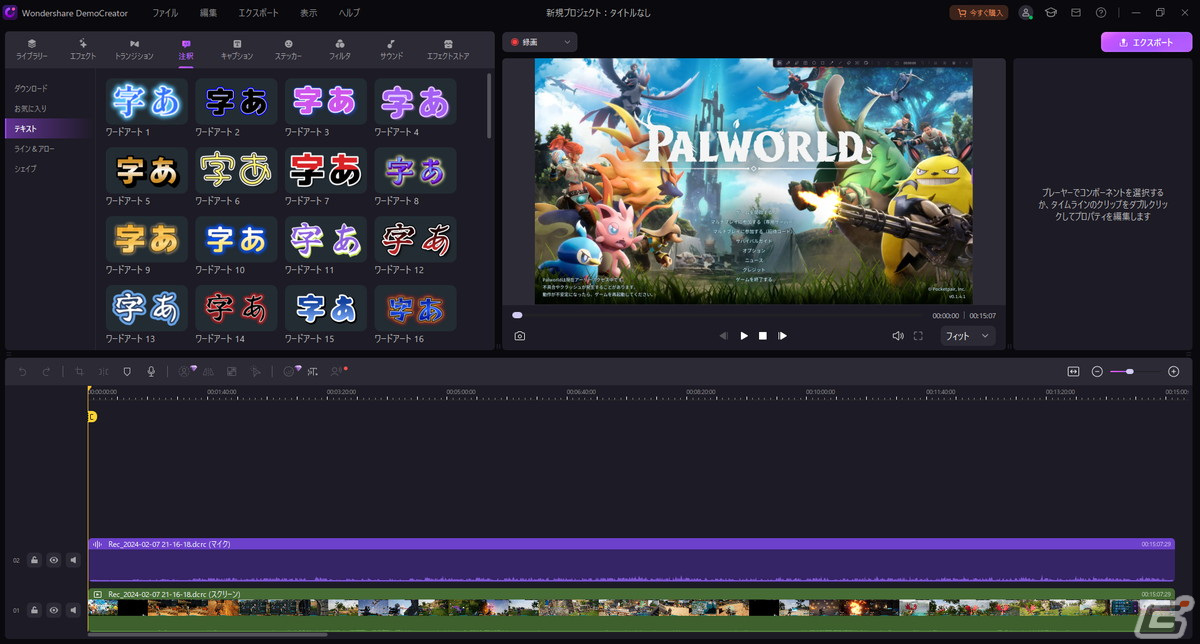Click the split clip icon

(103, 371)
